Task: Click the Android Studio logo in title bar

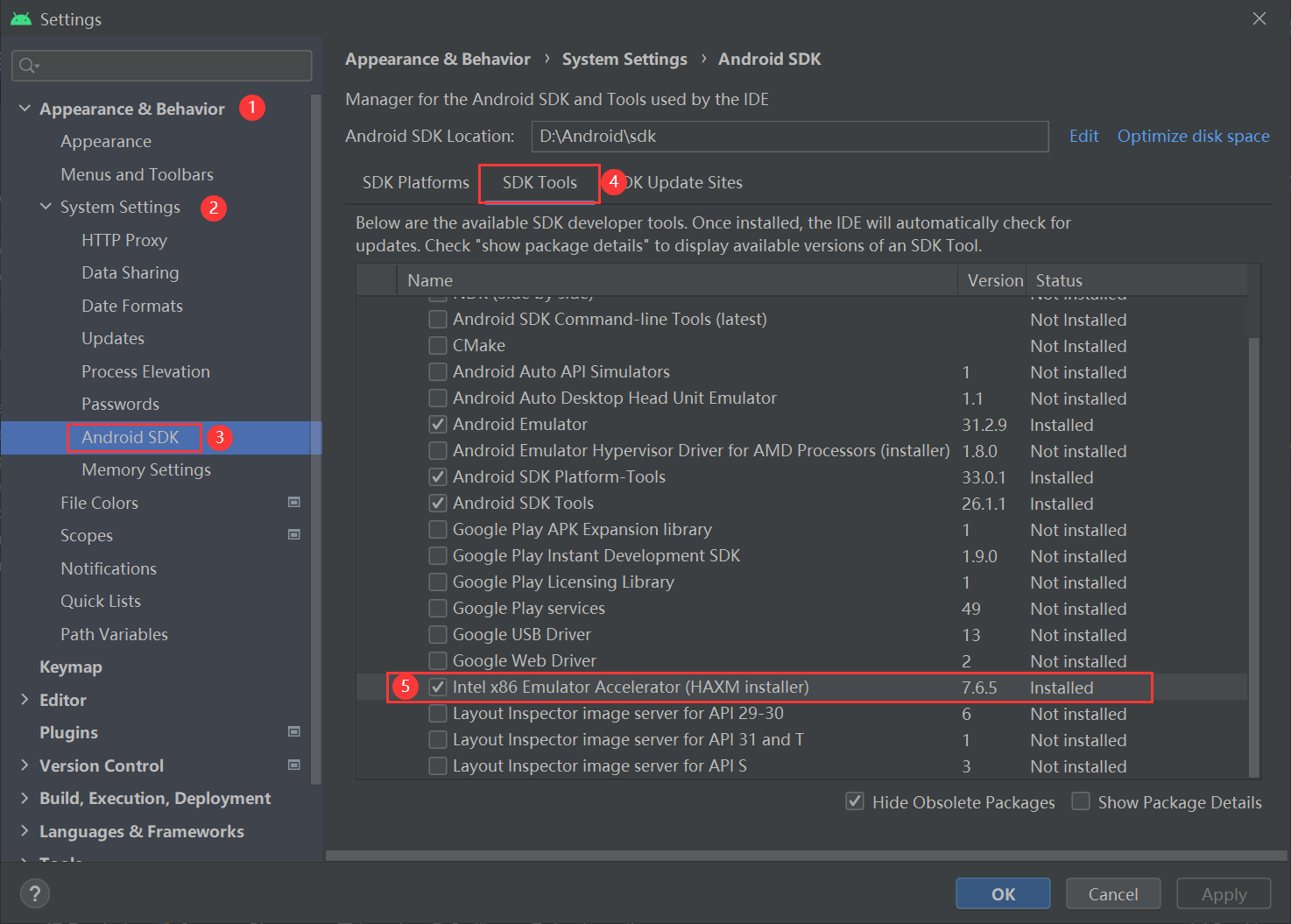Action: click(21, 18)
